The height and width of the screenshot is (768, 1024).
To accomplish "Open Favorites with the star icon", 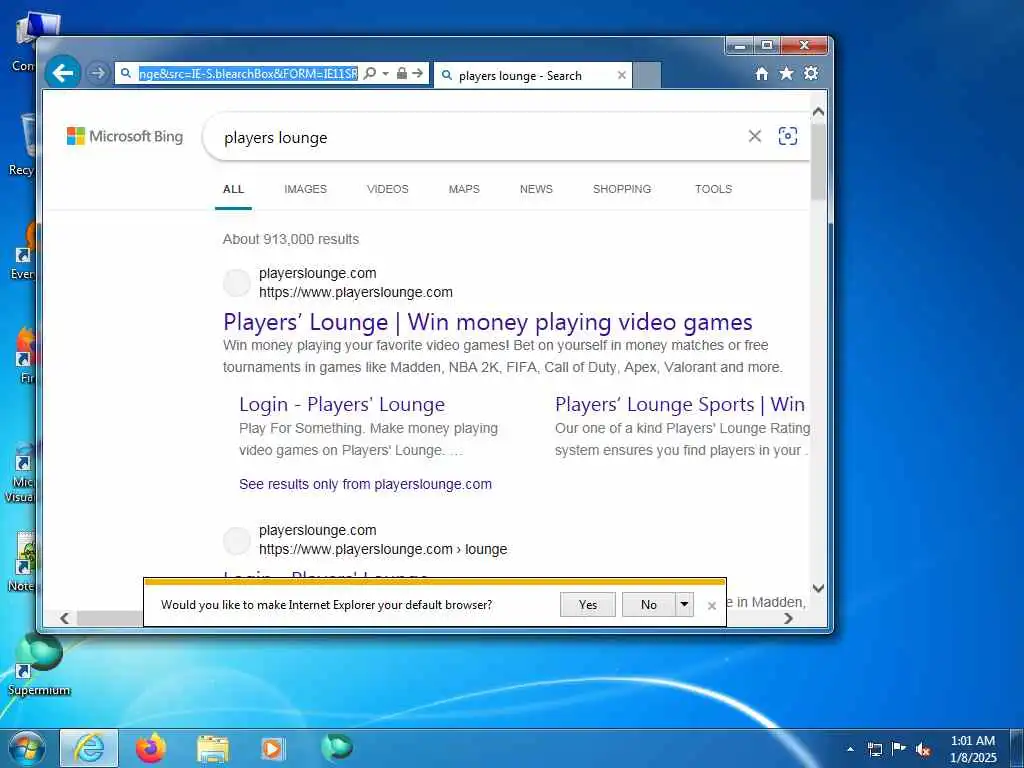I will point(786,74).
